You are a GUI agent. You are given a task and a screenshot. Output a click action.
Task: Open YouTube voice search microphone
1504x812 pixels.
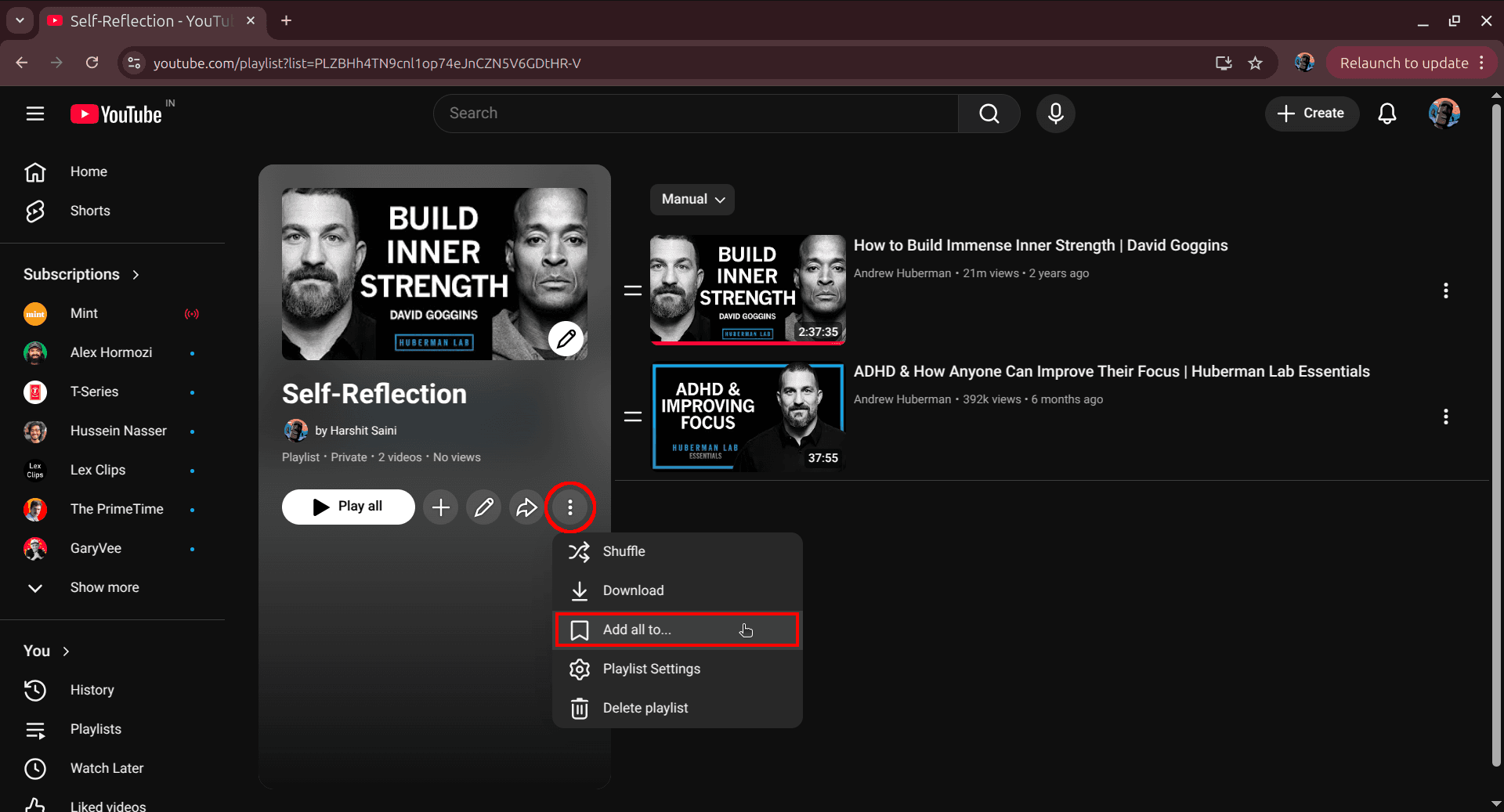[1054, 114]
